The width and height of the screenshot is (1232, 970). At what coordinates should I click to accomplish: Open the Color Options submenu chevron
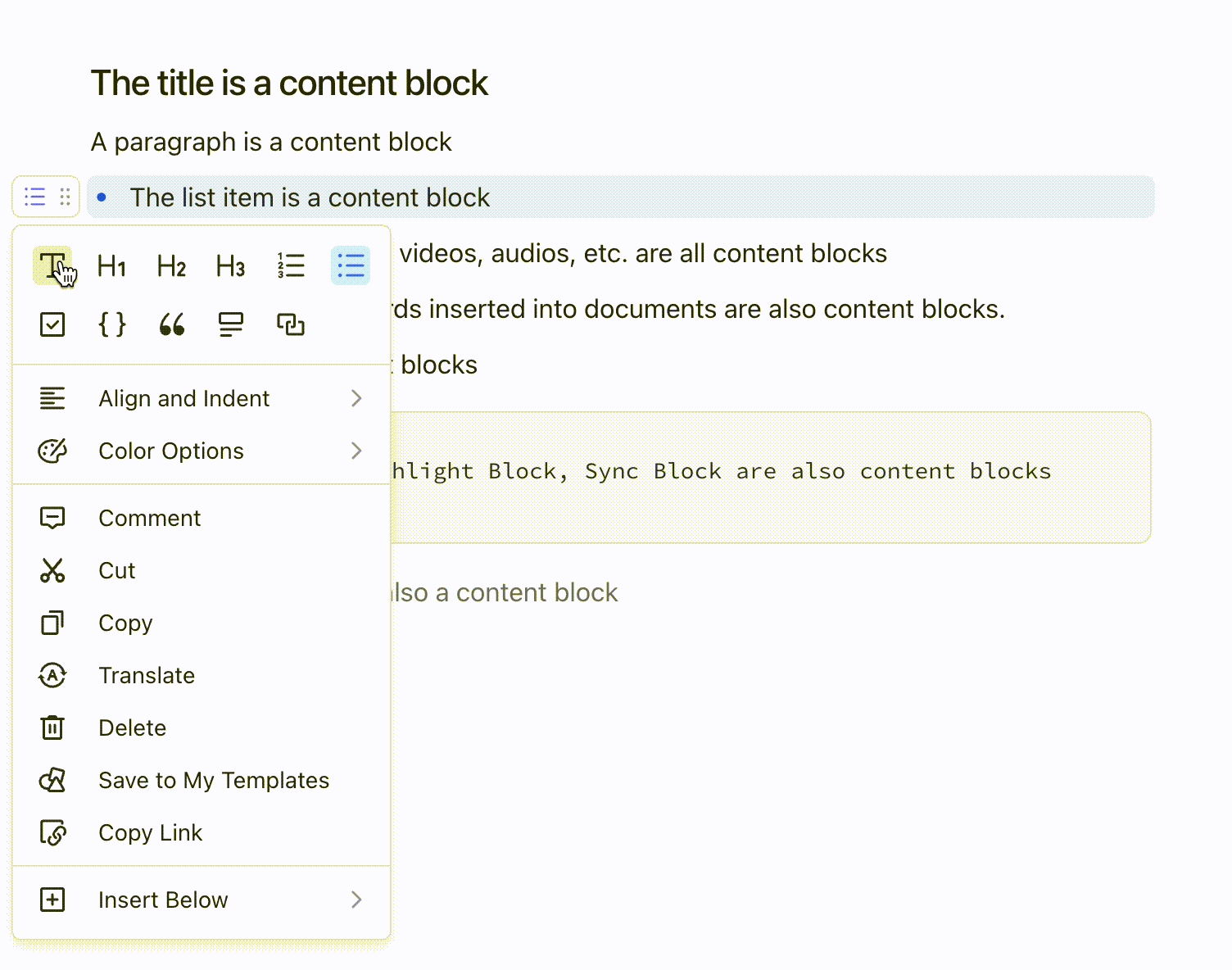point(356,451)
